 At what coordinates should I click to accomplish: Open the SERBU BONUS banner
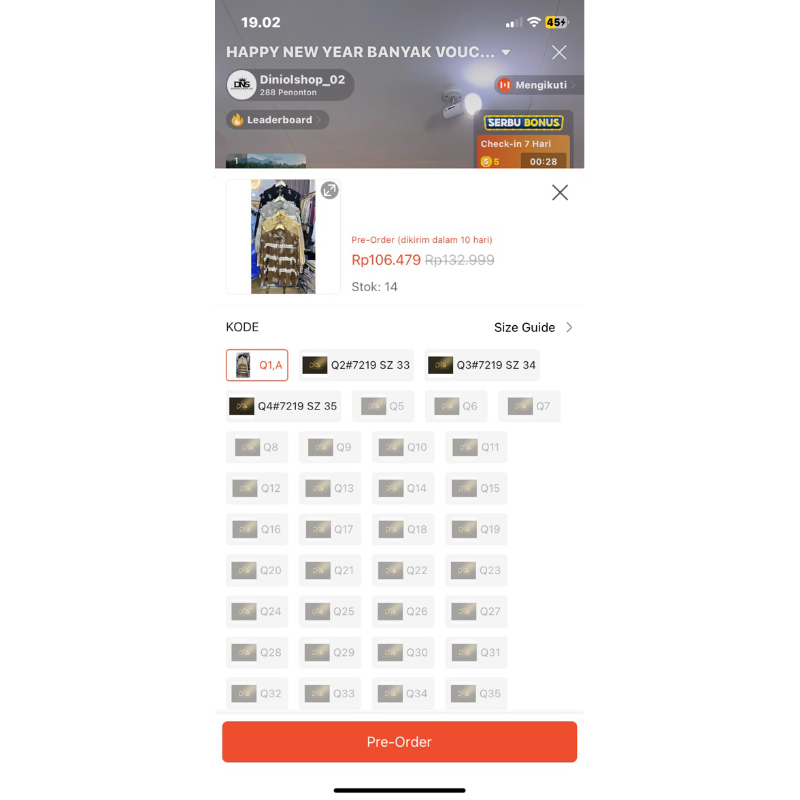[523, 122]
